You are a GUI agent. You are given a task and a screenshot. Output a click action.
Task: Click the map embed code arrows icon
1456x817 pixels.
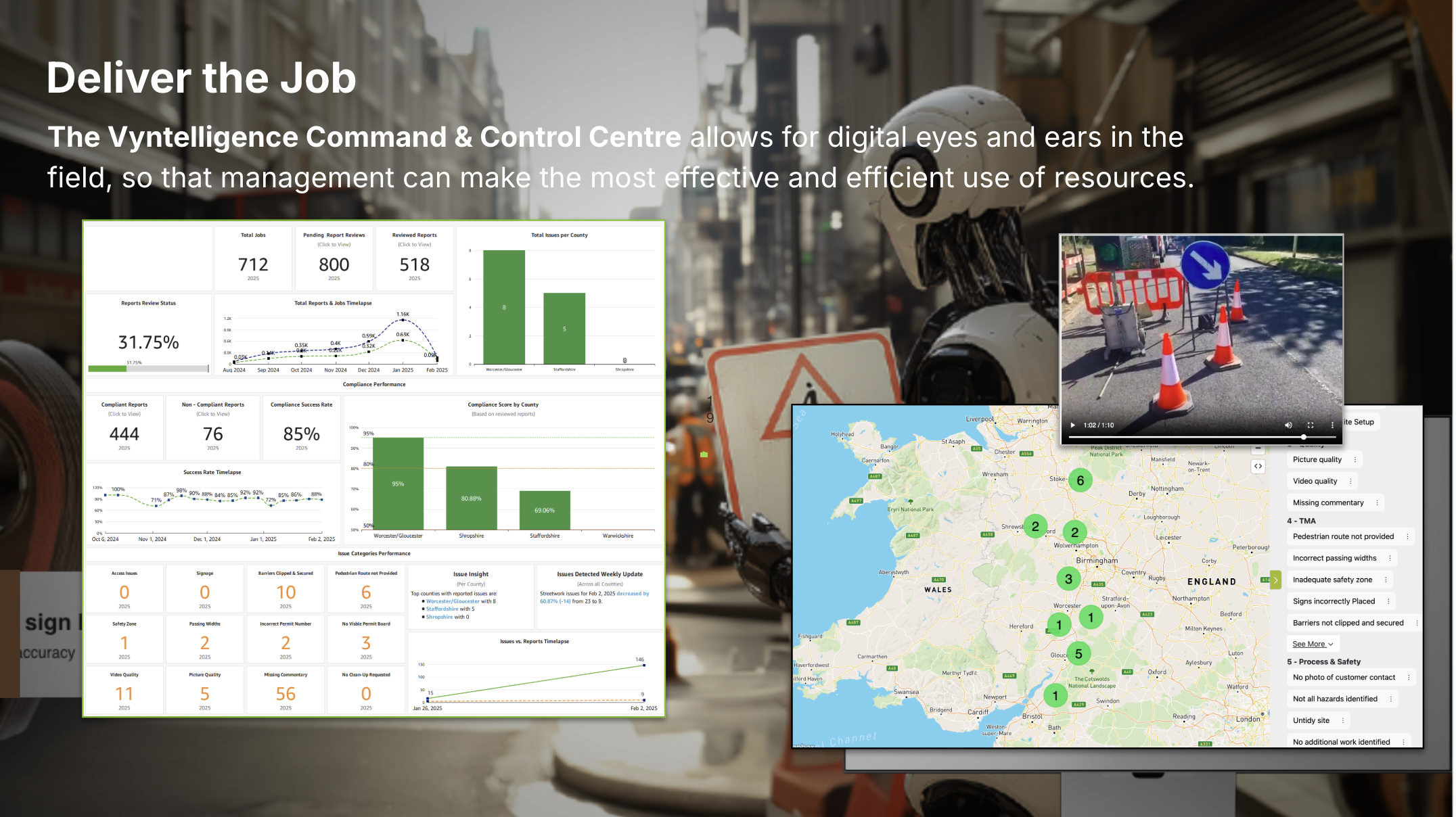[1258, 466]
